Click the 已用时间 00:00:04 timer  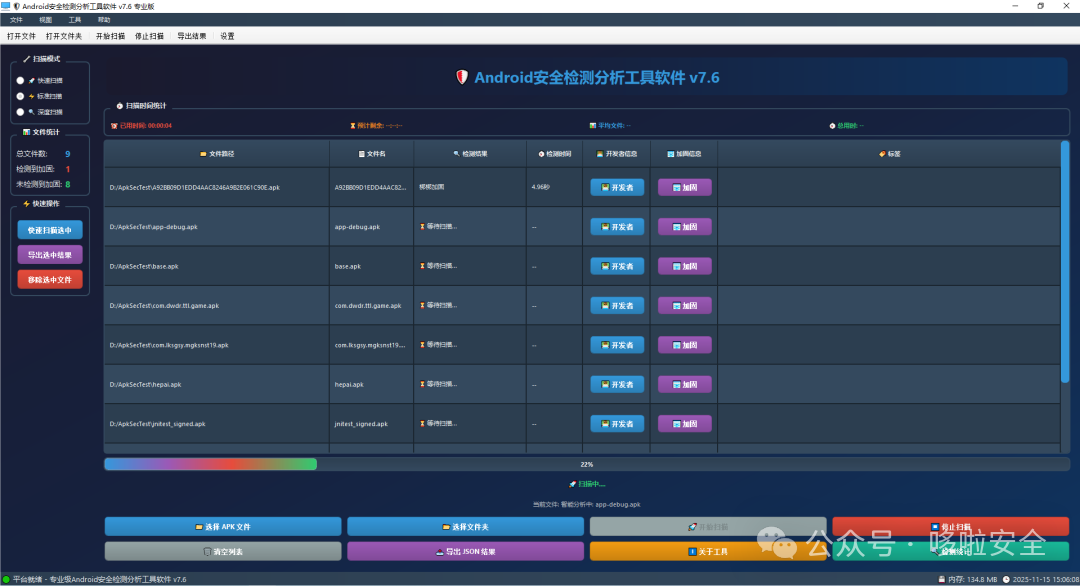142,125
